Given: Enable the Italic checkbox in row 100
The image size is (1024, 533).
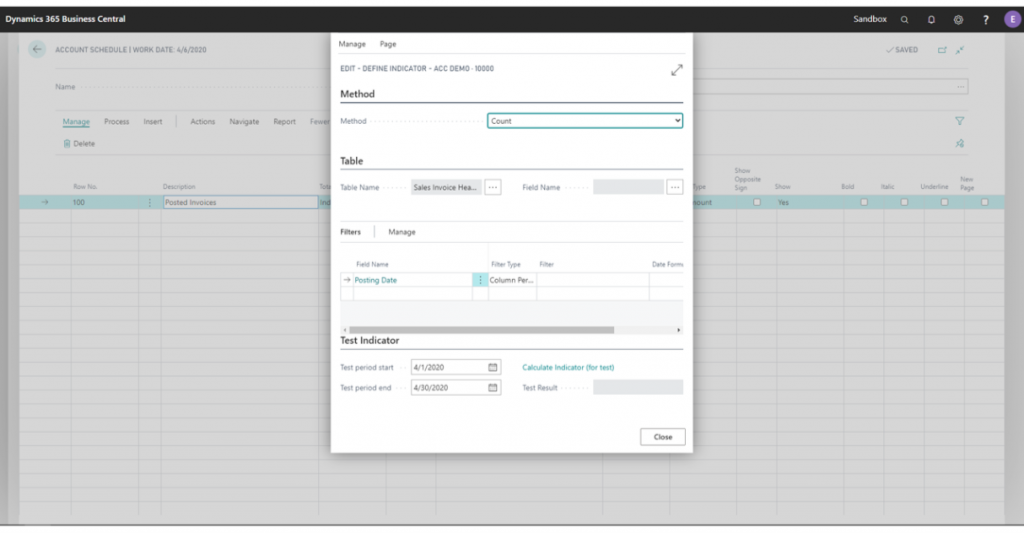Looking at the screenshot, I should tap(904, 202).
